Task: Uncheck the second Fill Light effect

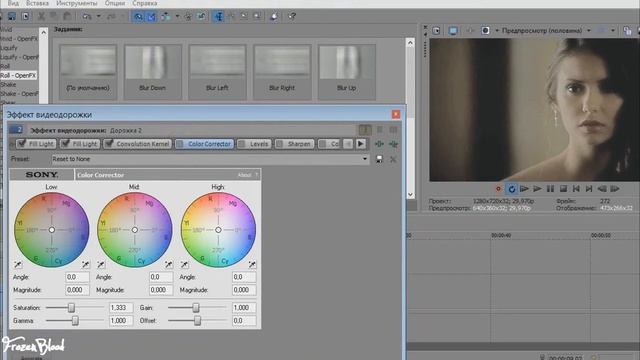Action: click(x=65, y=143)
